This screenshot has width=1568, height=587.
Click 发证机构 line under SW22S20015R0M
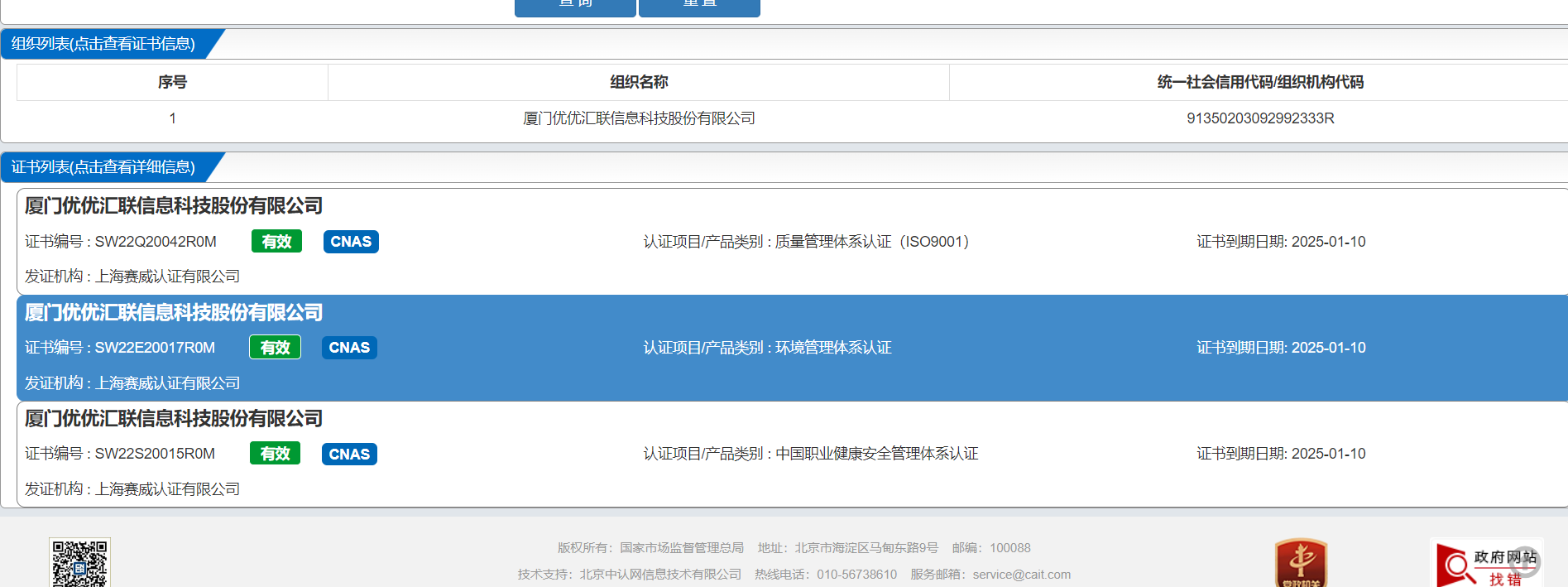point(132,489)
